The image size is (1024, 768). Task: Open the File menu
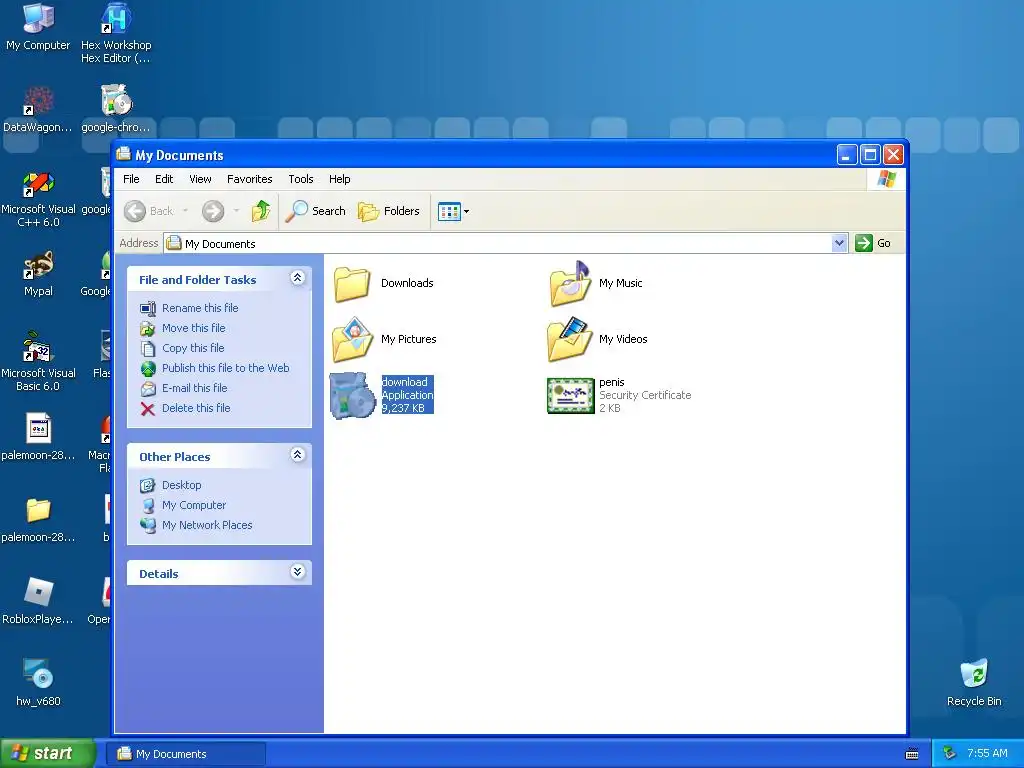[x=131, y=179]
